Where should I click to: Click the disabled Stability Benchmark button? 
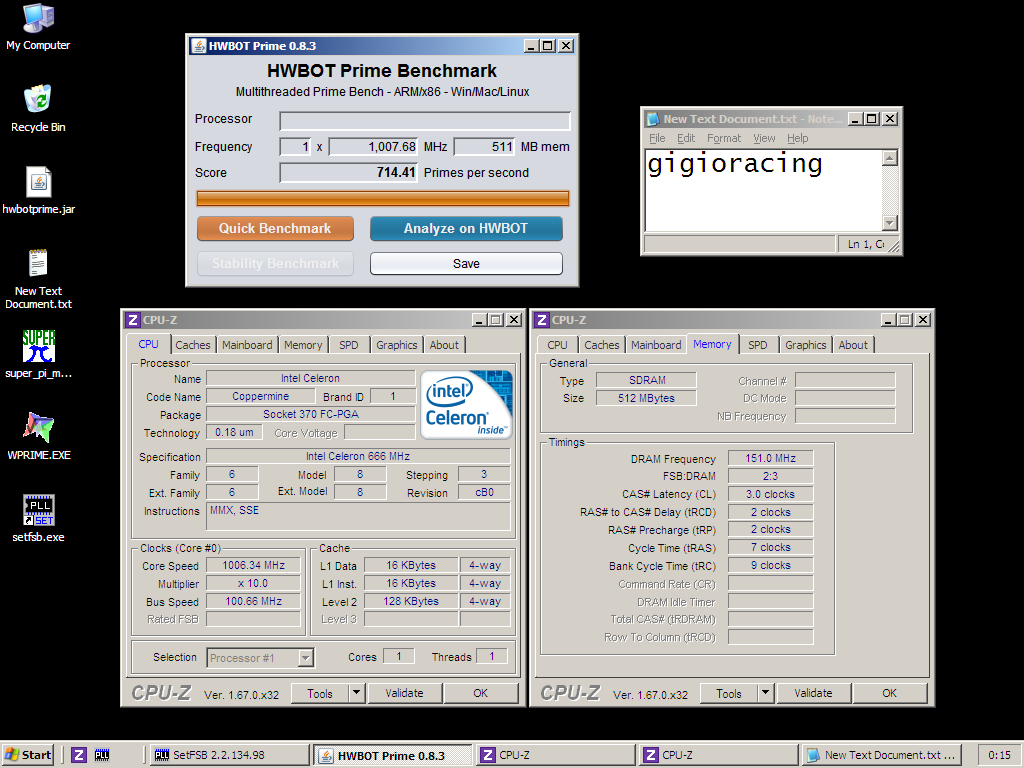[275, 264]
